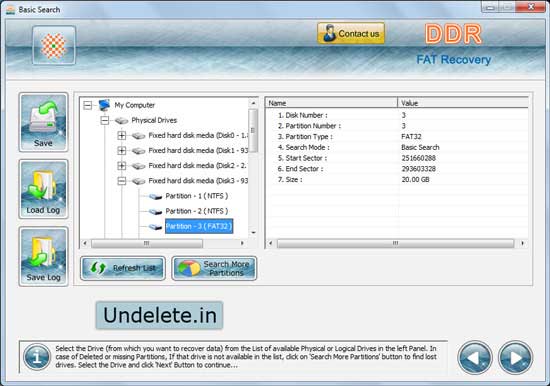Click the Disk0 drive icon
Image resolution: width=550 pixels, height=386 pixels.
(x=139, y=136)
